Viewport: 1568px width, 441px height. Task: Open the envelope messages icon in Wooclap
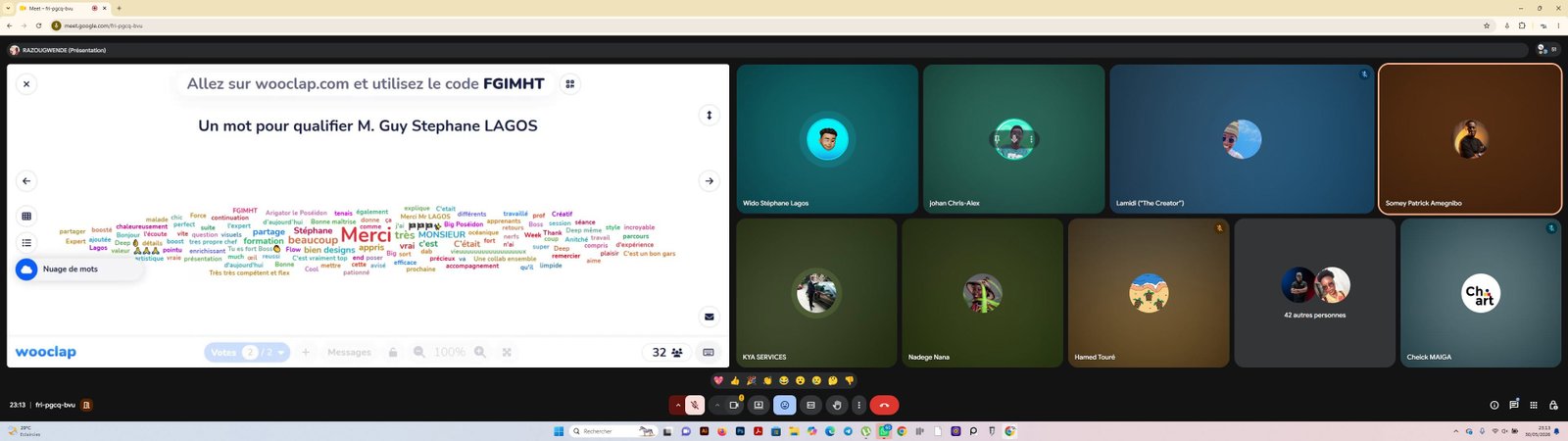[x=709, y=317]
